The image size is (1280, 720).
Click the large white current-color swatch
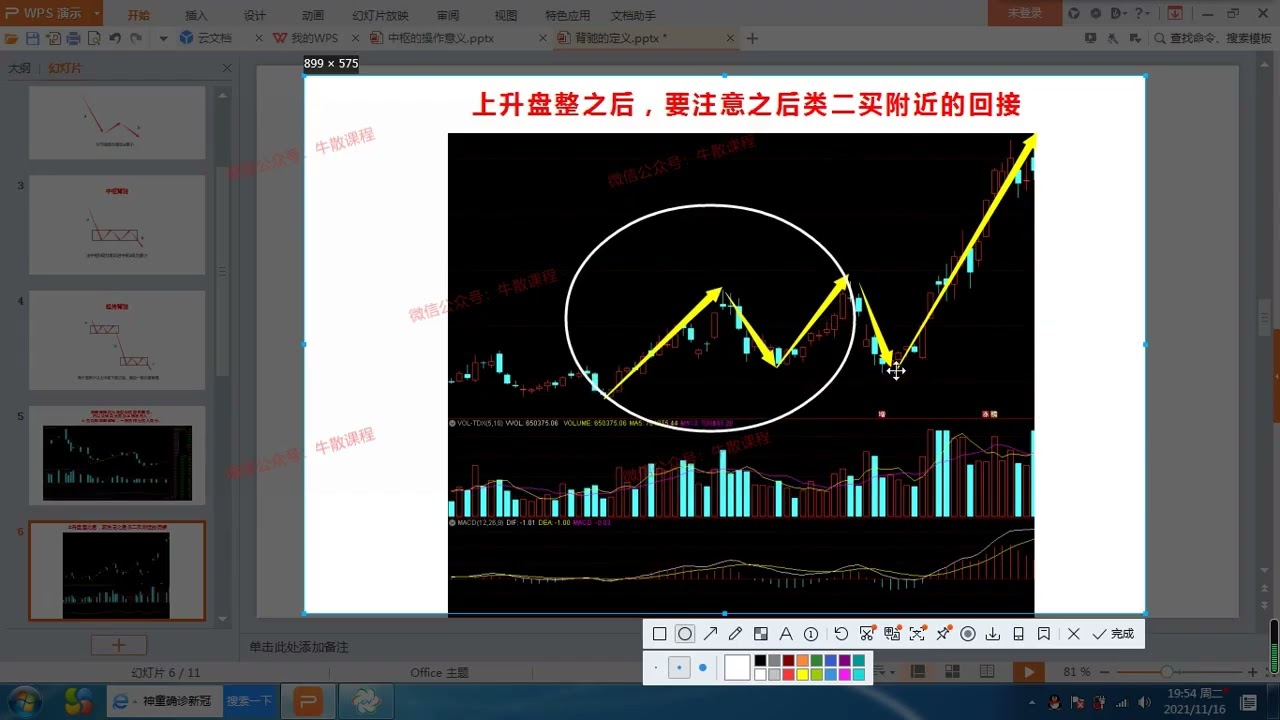click(x=737, y=668)
